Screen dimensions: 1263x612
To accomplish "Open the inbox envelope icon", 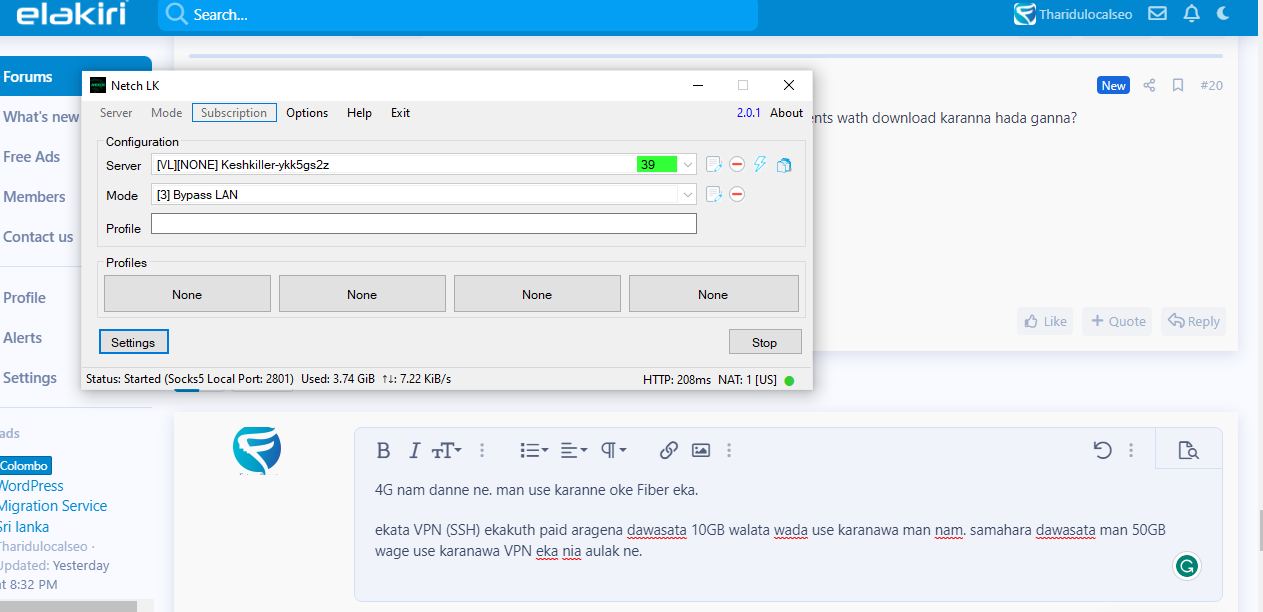I will pyautogui.click(x=1157, y=14).
